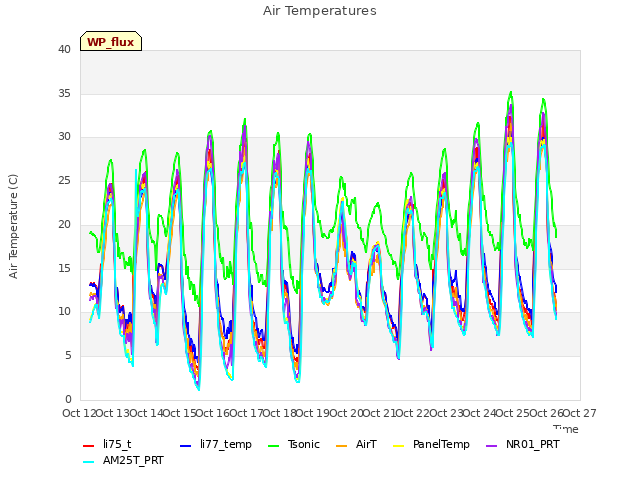Screen dimensions: 640x480
Task: Click the yellow PanelTemp legend swatch
Action: [x=398, y=445]
